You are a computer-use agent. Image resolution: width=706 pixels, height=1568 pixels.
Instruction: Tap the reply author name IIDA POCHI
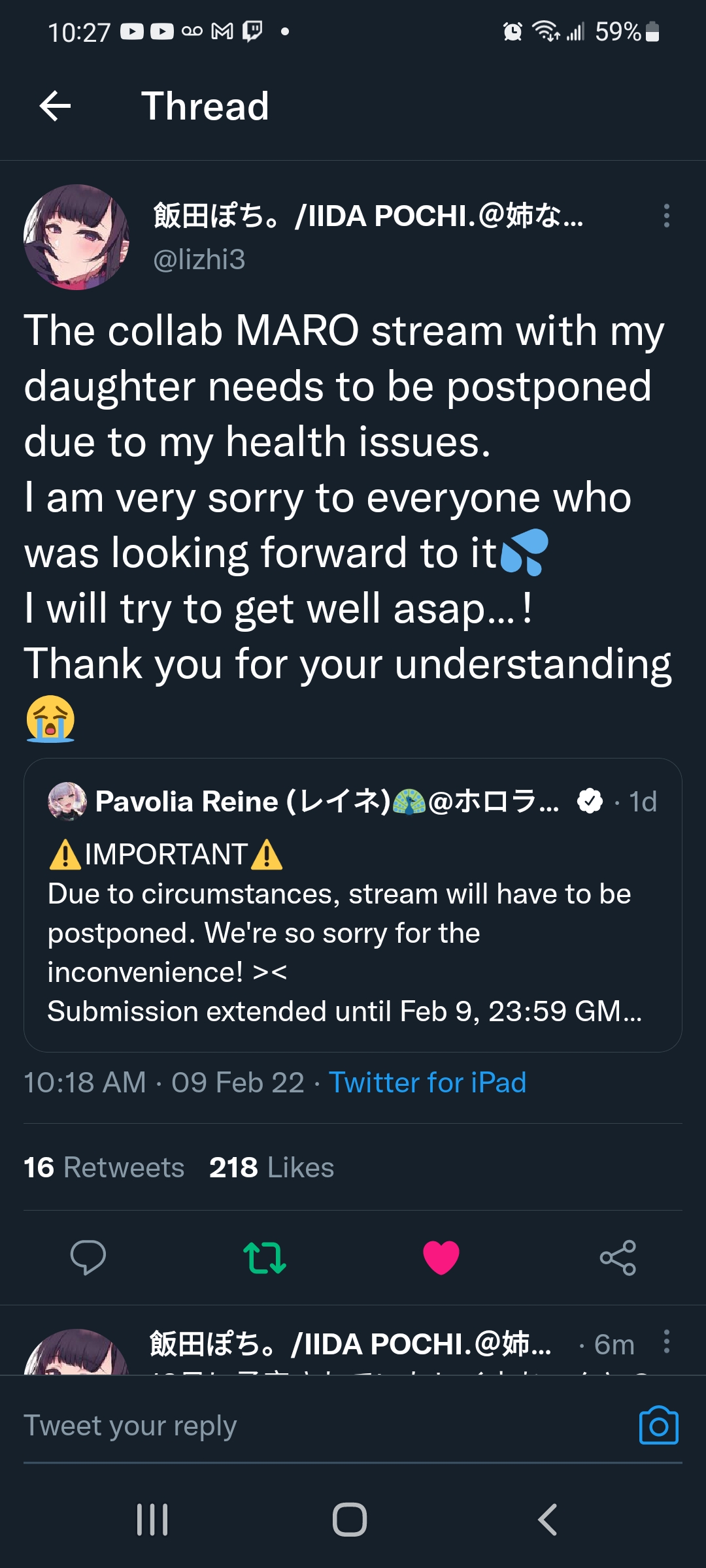tap(350, 1345)
